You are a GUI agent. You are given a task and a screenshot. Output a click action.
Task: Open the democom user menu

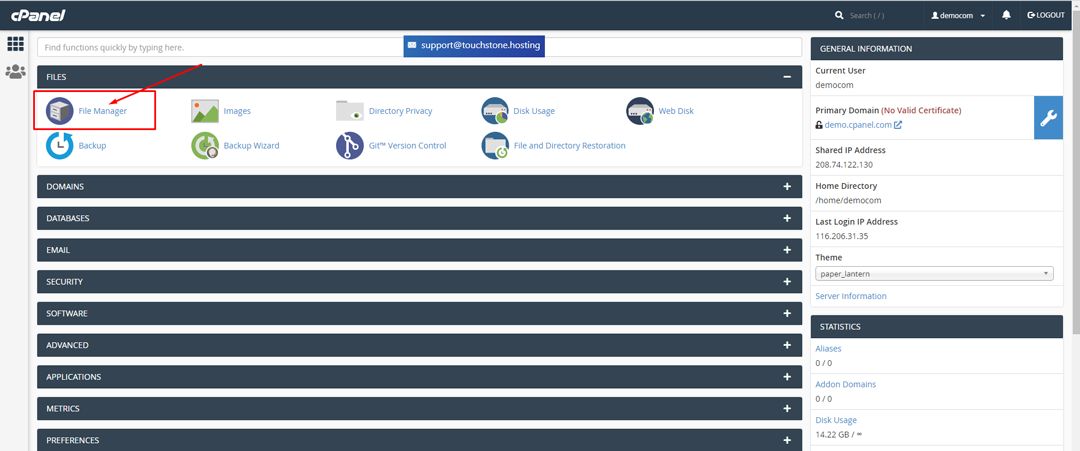(x=957, y=15)
